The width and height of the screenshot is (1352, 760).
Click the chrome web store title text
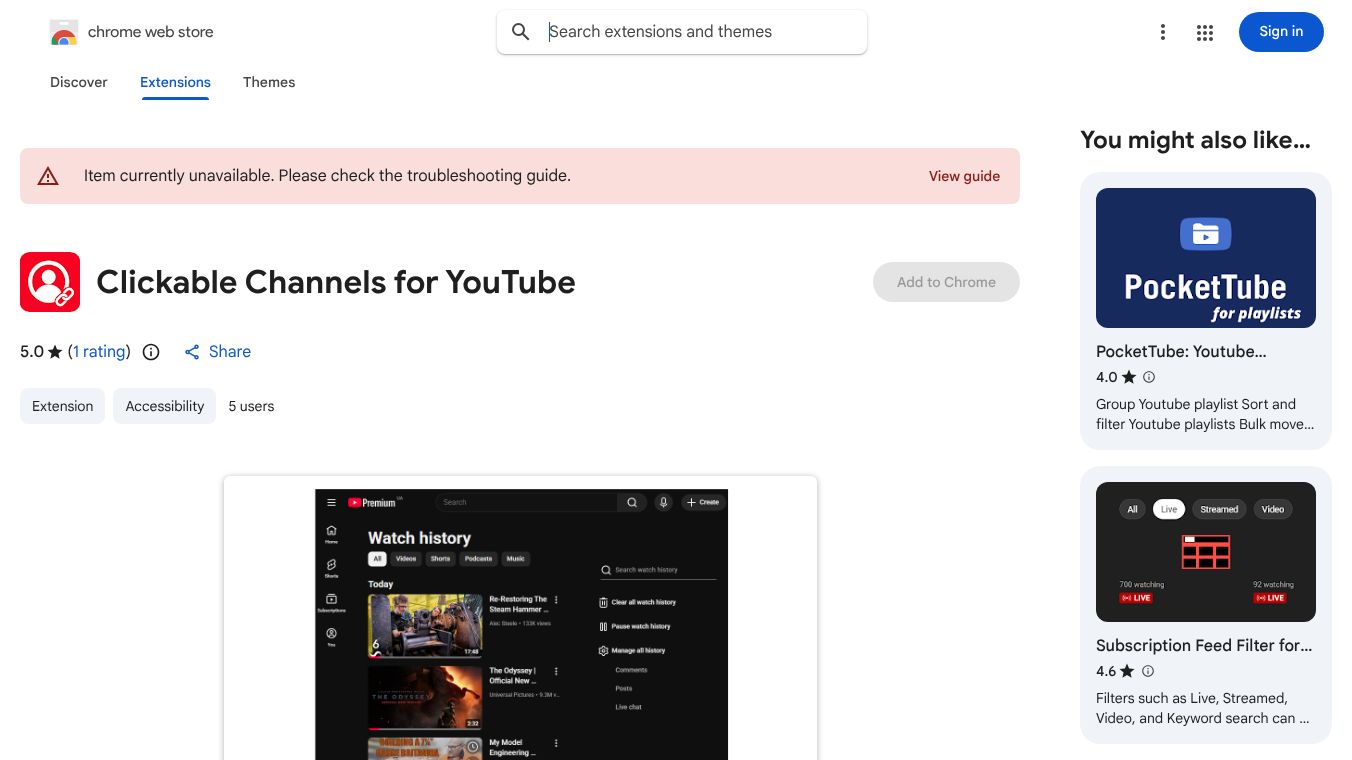[151, 32]
